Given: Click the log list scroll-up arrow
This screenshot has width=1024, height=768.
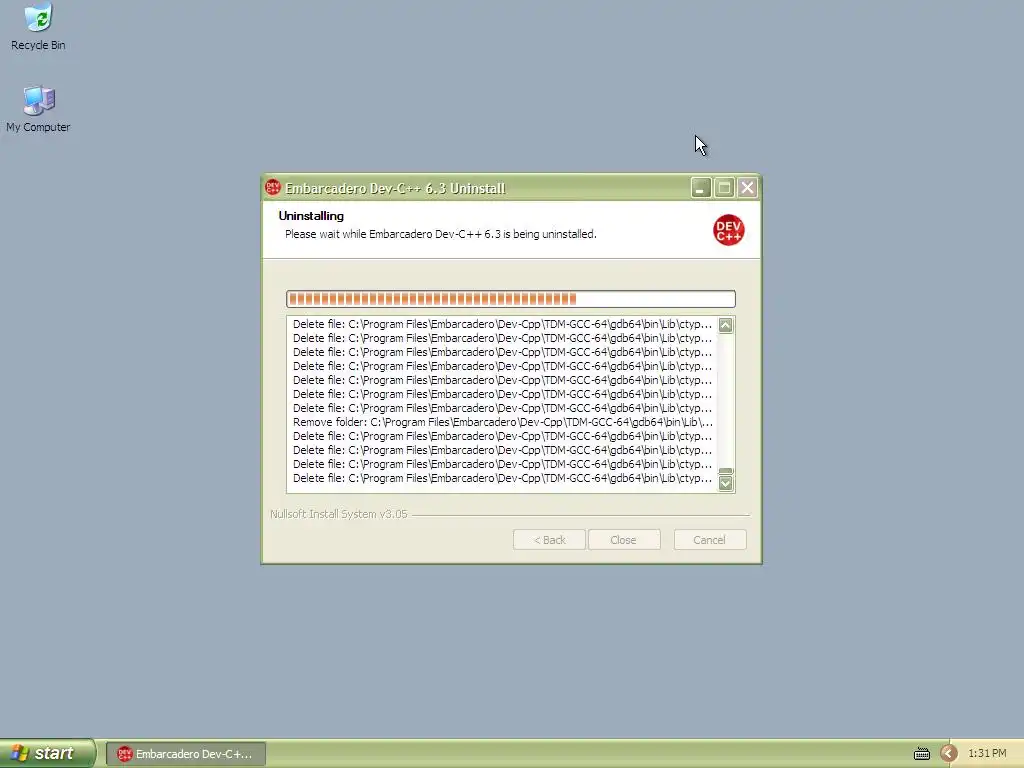Looking at the screenshot, I should [x=726, y=325].
